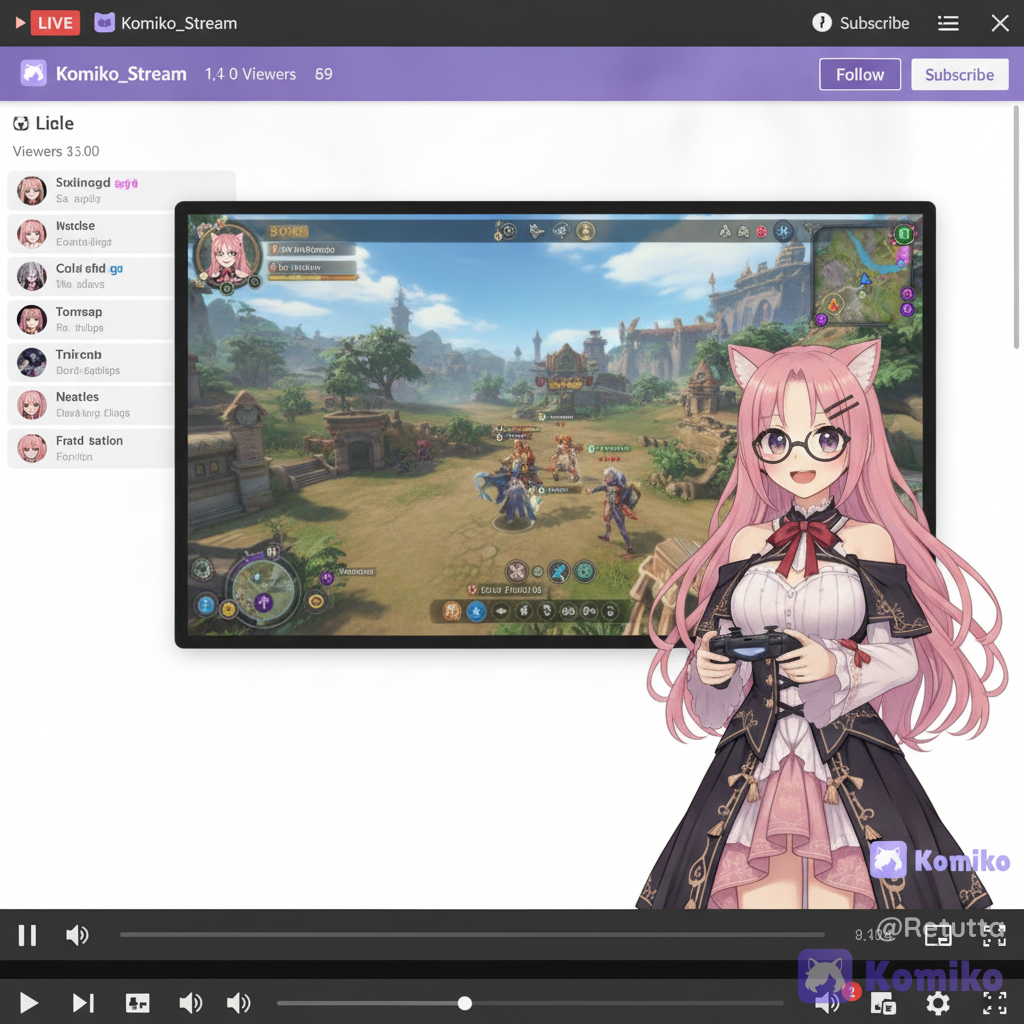Click the stream progress bar beside the pause controls
This screenshot has width=1024, height=1024.
(x=472, y=935)
